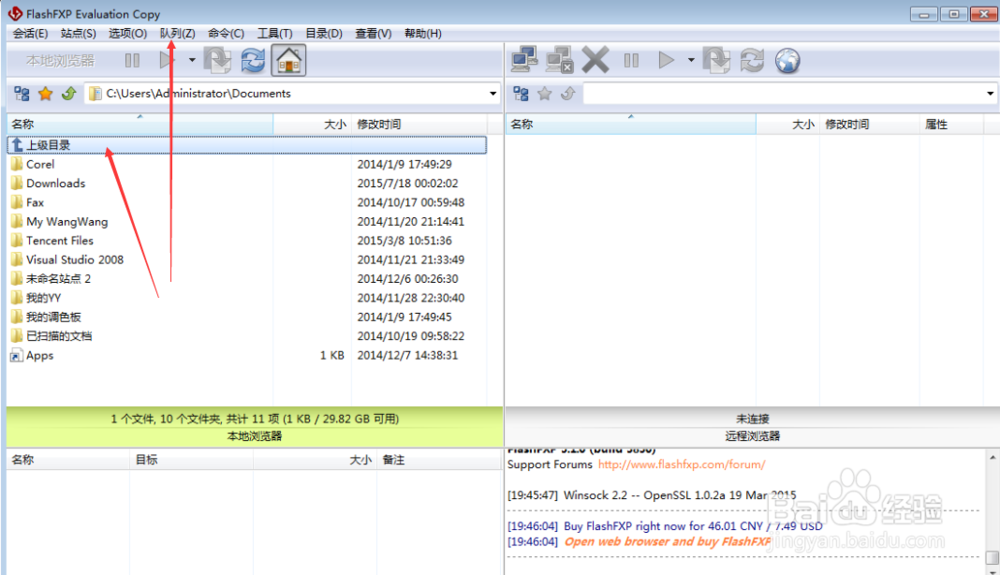Open the 帮助(H) menu
This screenshot has width=1000, height=575.
(x=423, y=33)
